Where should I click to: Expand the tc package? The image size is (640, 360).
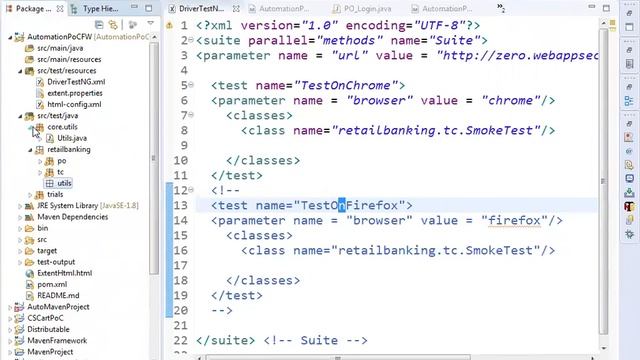click(x=40, y=172)
